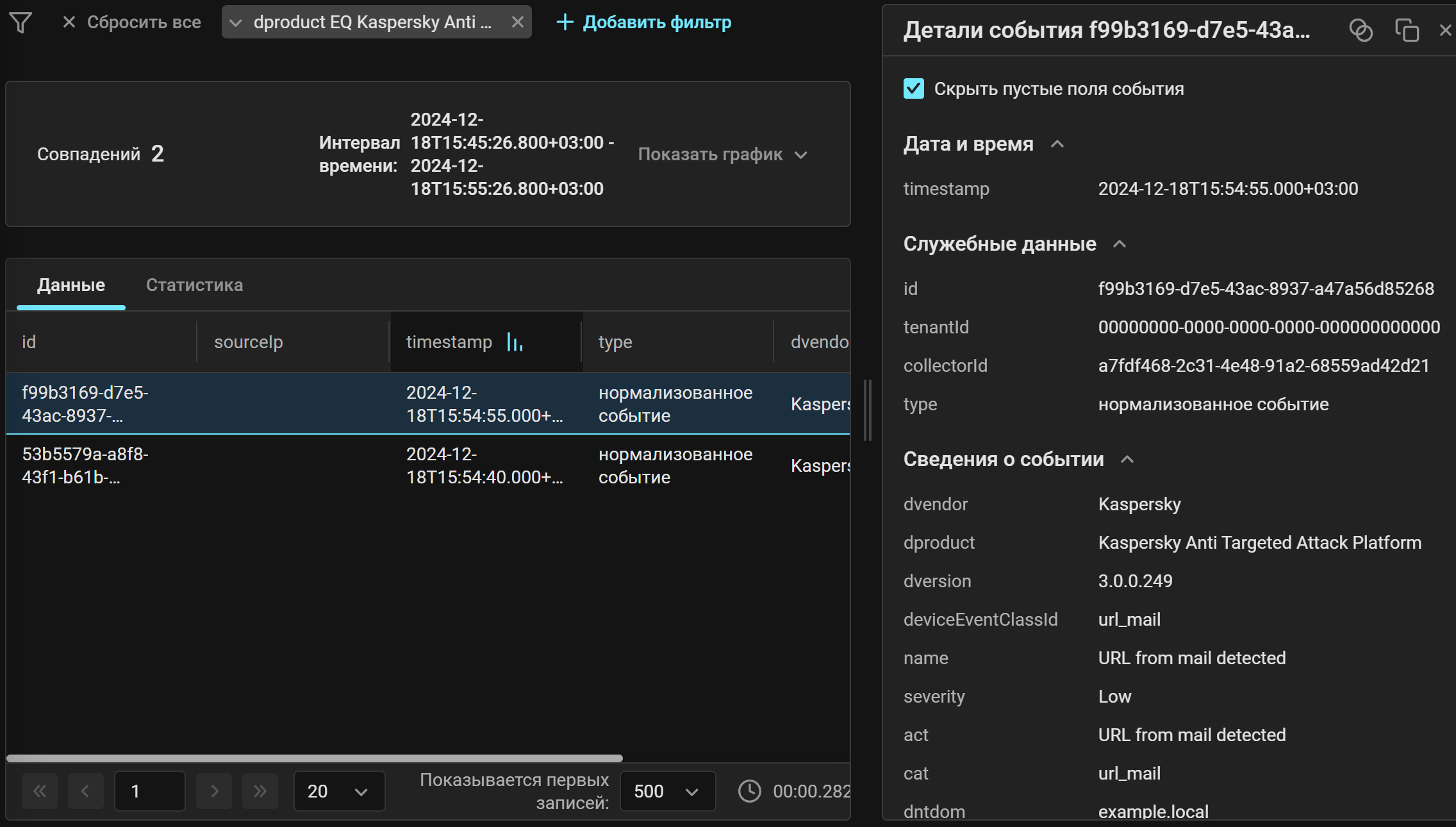
Task: Click the clock query-time icon
Action: 749,791
